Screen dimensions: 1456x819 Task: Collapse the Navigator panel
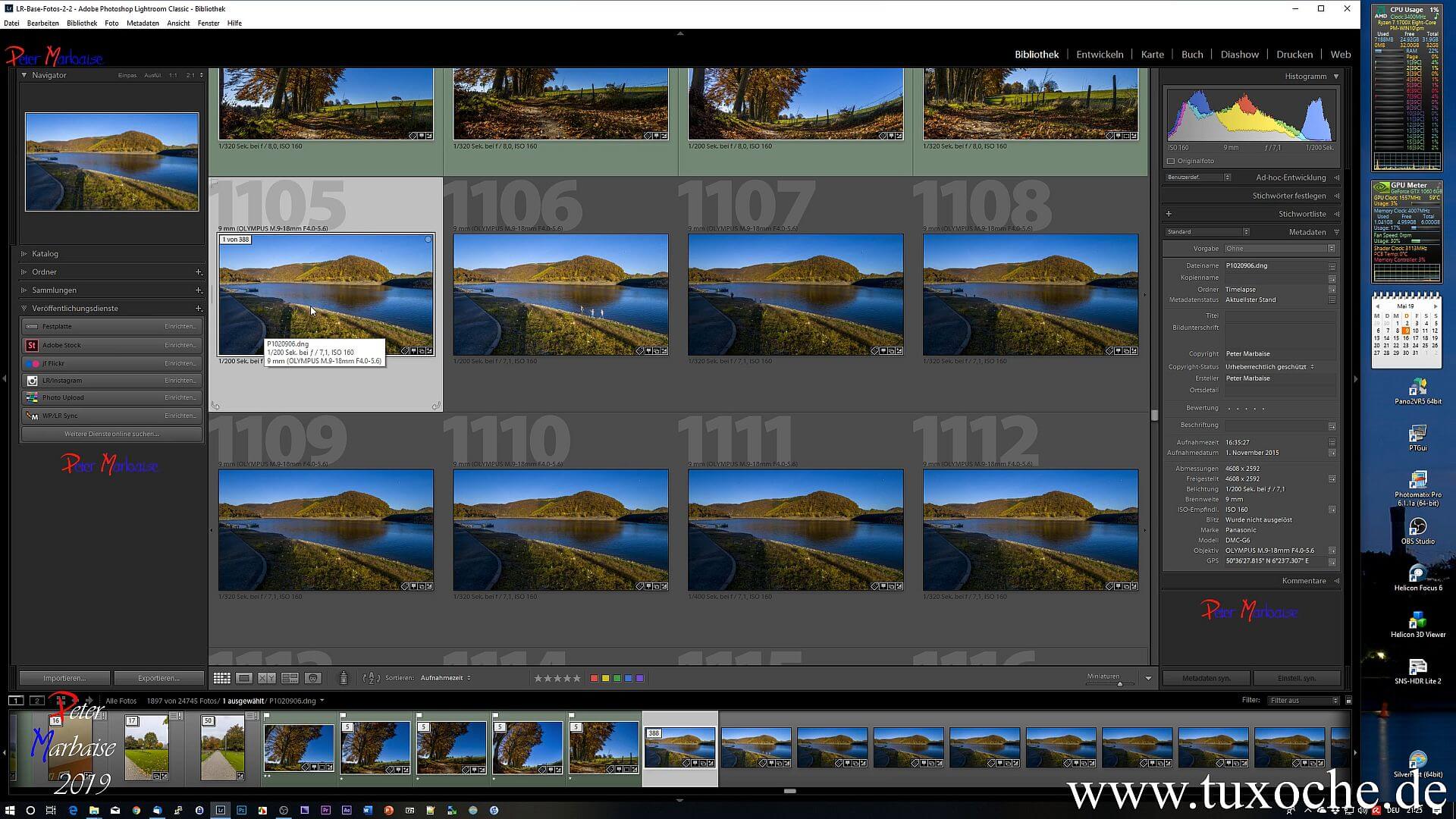(24, 75)
